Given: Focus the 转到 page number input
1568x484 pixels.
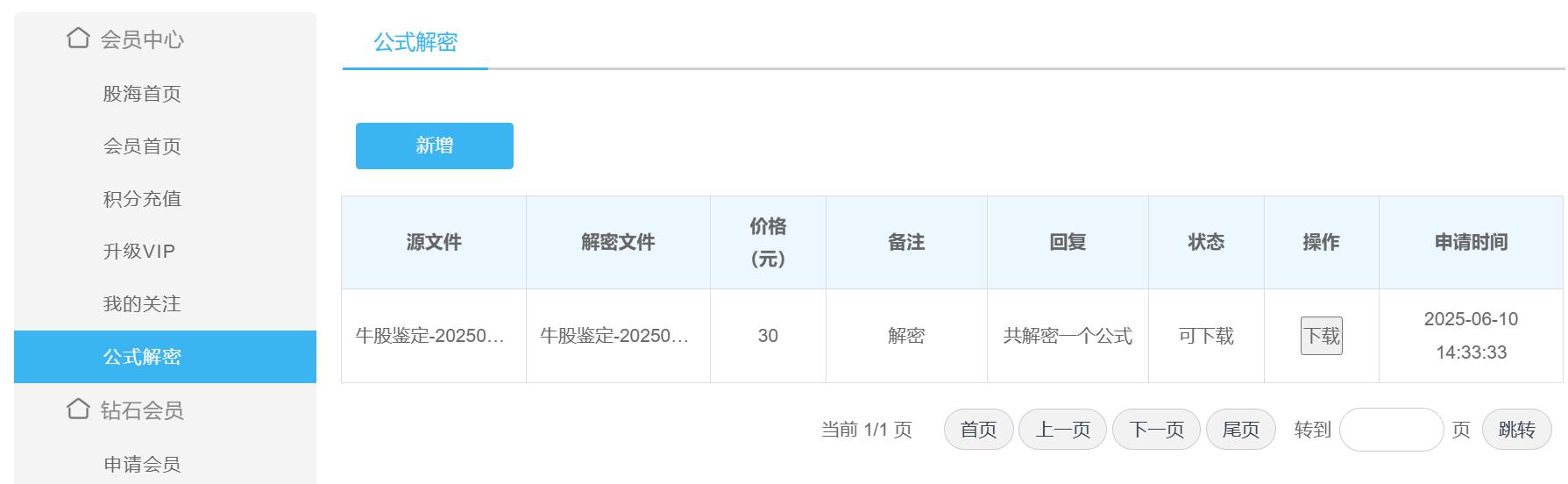Looking at the screenshot, I should coord(1391,430).
